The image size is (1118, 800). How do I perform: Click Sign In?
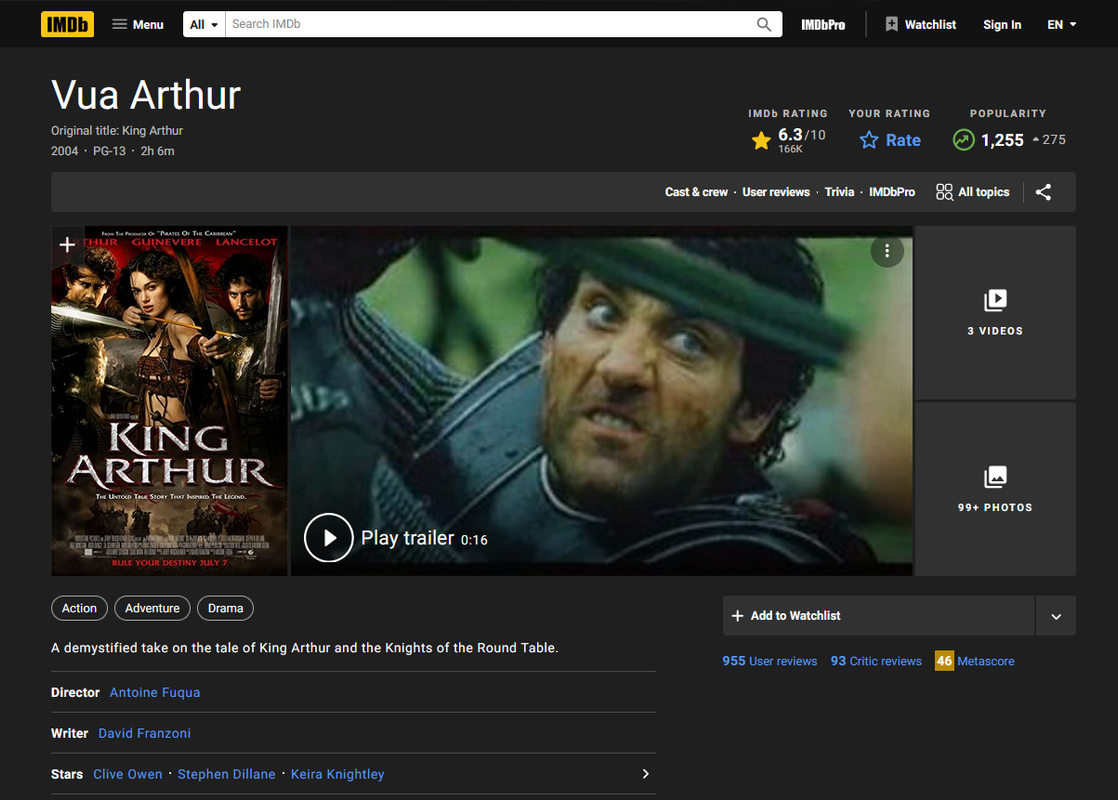(1002, 24)
